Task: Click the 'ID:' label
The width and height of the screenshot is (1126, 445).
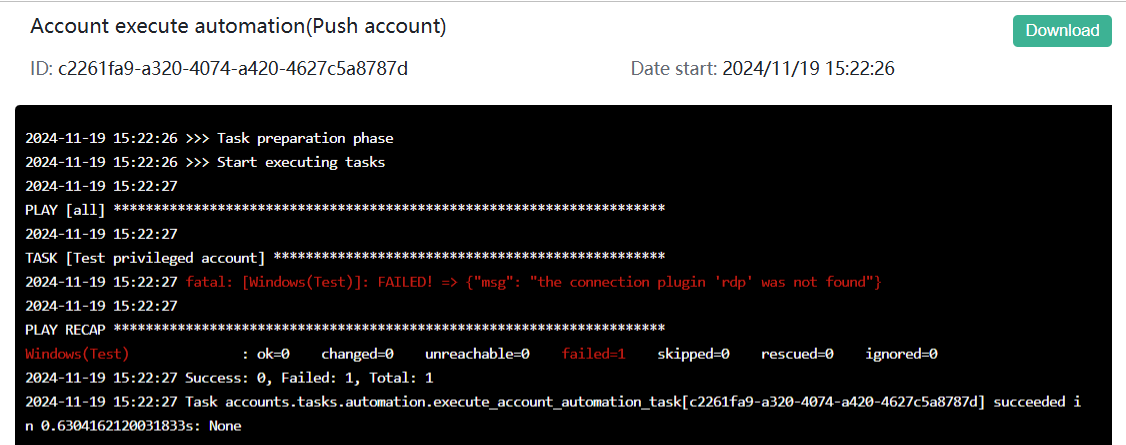Action: tap(42, 69)
